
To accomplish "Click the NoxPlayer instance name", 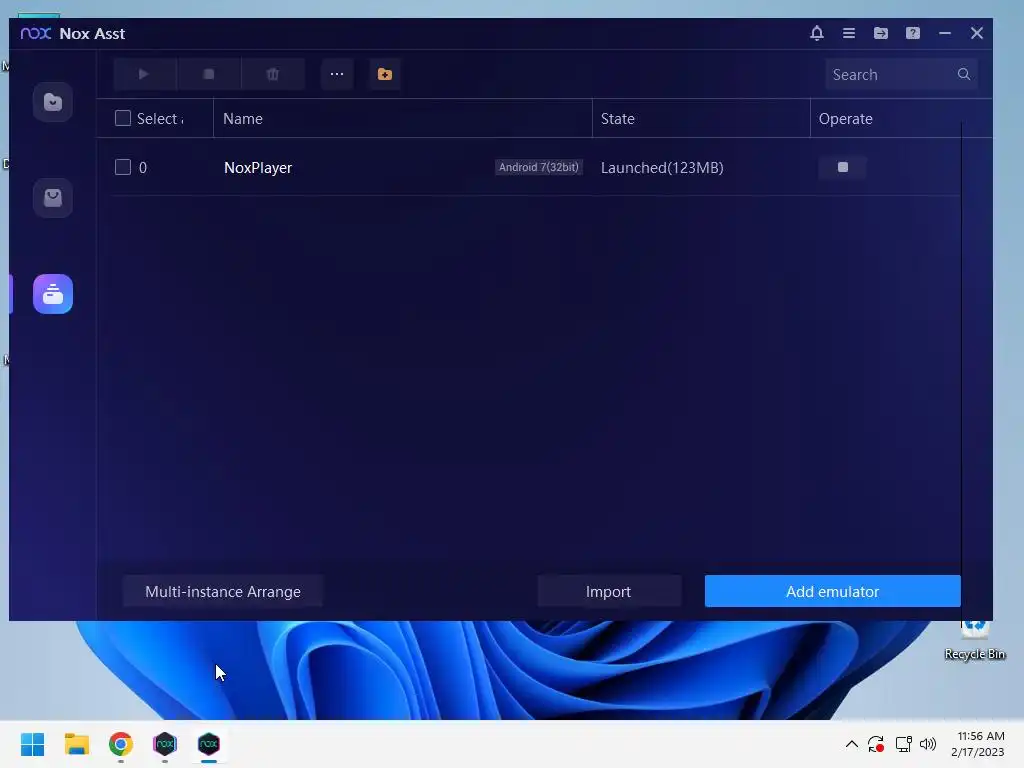I will 258,168.
